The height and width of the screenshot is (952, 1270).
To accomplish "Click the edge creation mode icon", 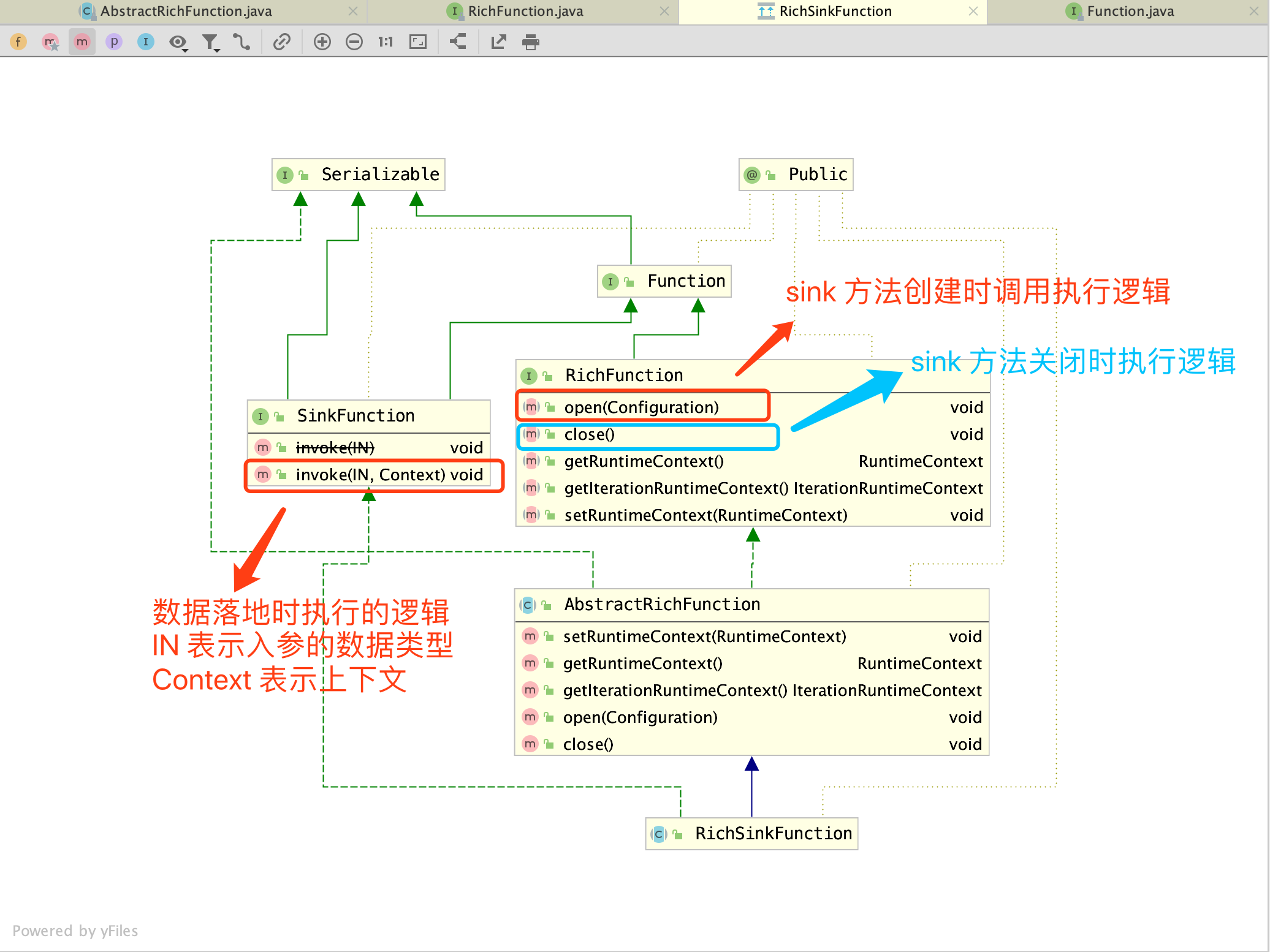I will (x=241, y=42).
